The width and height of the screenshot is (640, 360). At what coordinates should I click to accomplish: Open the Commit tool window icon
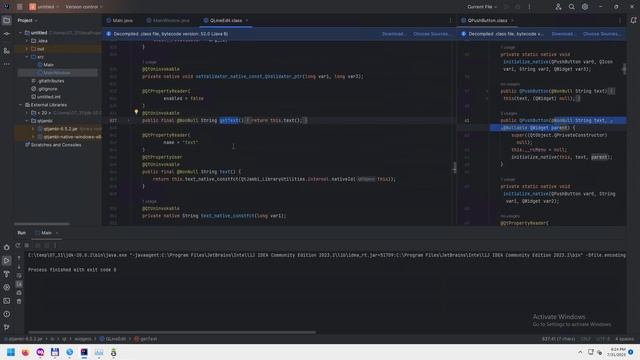coord(7,34)
